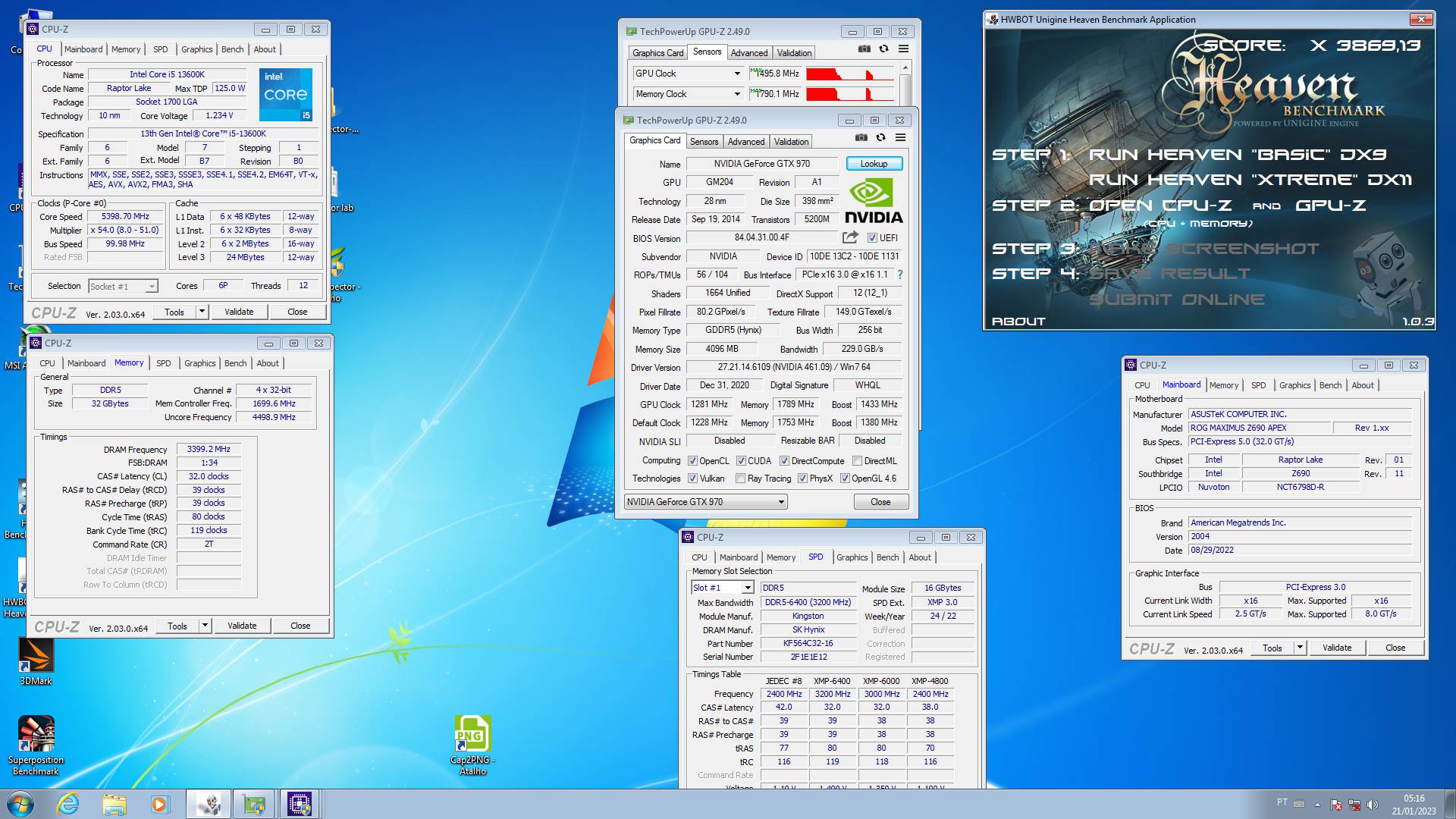Toggle the UEFI checkbox in GPU-Z
This screenshot has height=819, width=1456.
pyautogui.click(x=872, y=238)
